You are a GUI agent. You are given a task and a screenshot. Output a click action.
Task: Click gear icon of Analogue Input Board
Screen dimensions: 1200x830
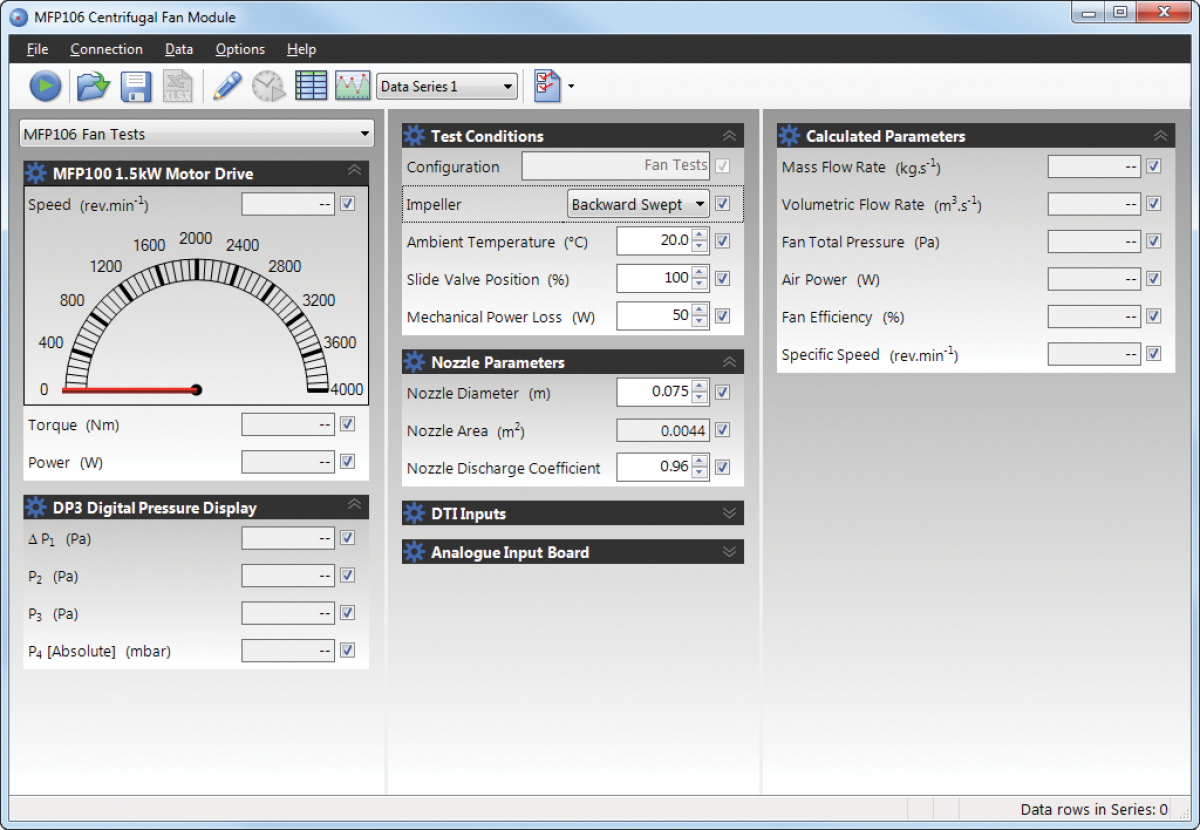coord(415,551)
